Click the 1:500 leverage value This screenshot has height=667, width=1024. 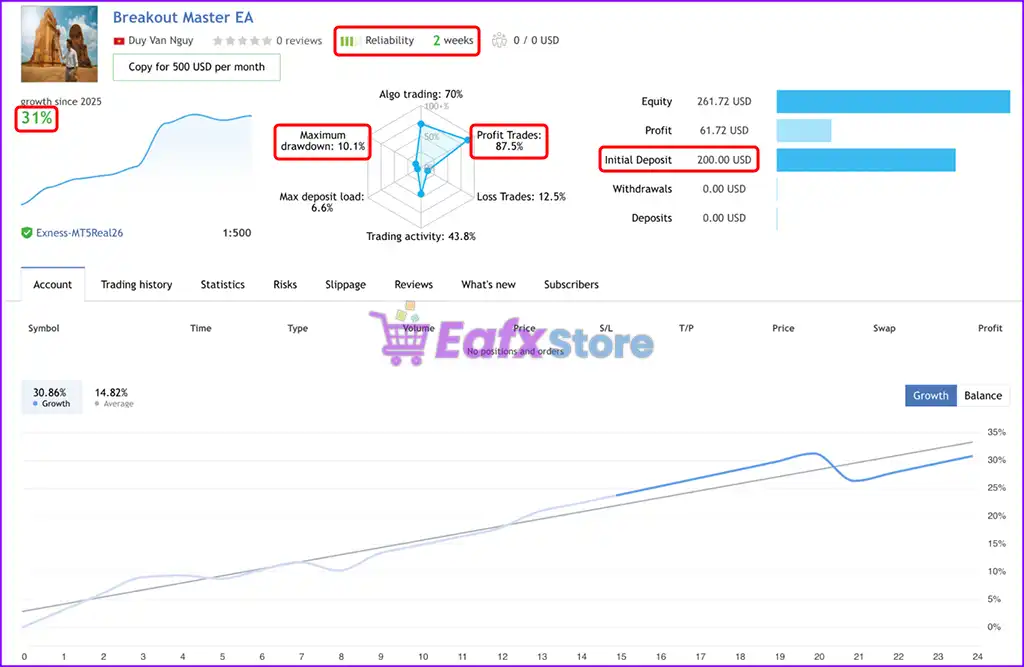236,233
